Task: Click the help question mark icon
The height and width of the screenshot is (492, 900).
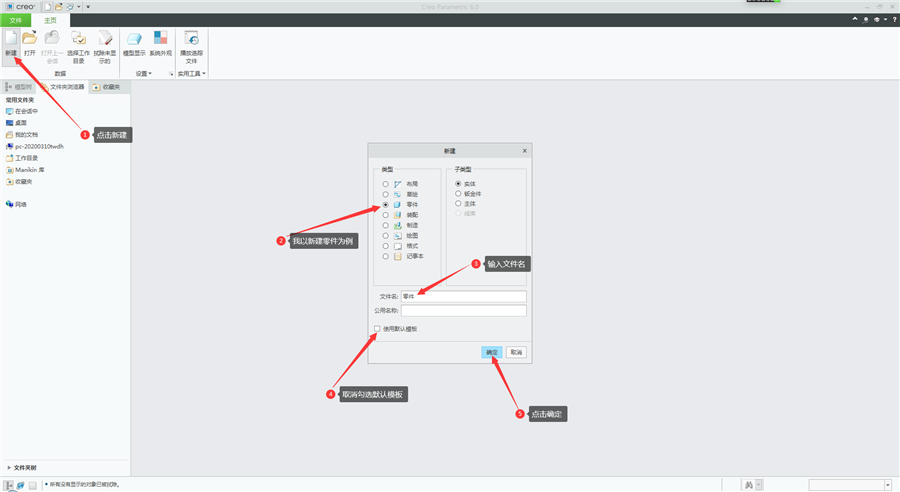Action: (894, 20)
